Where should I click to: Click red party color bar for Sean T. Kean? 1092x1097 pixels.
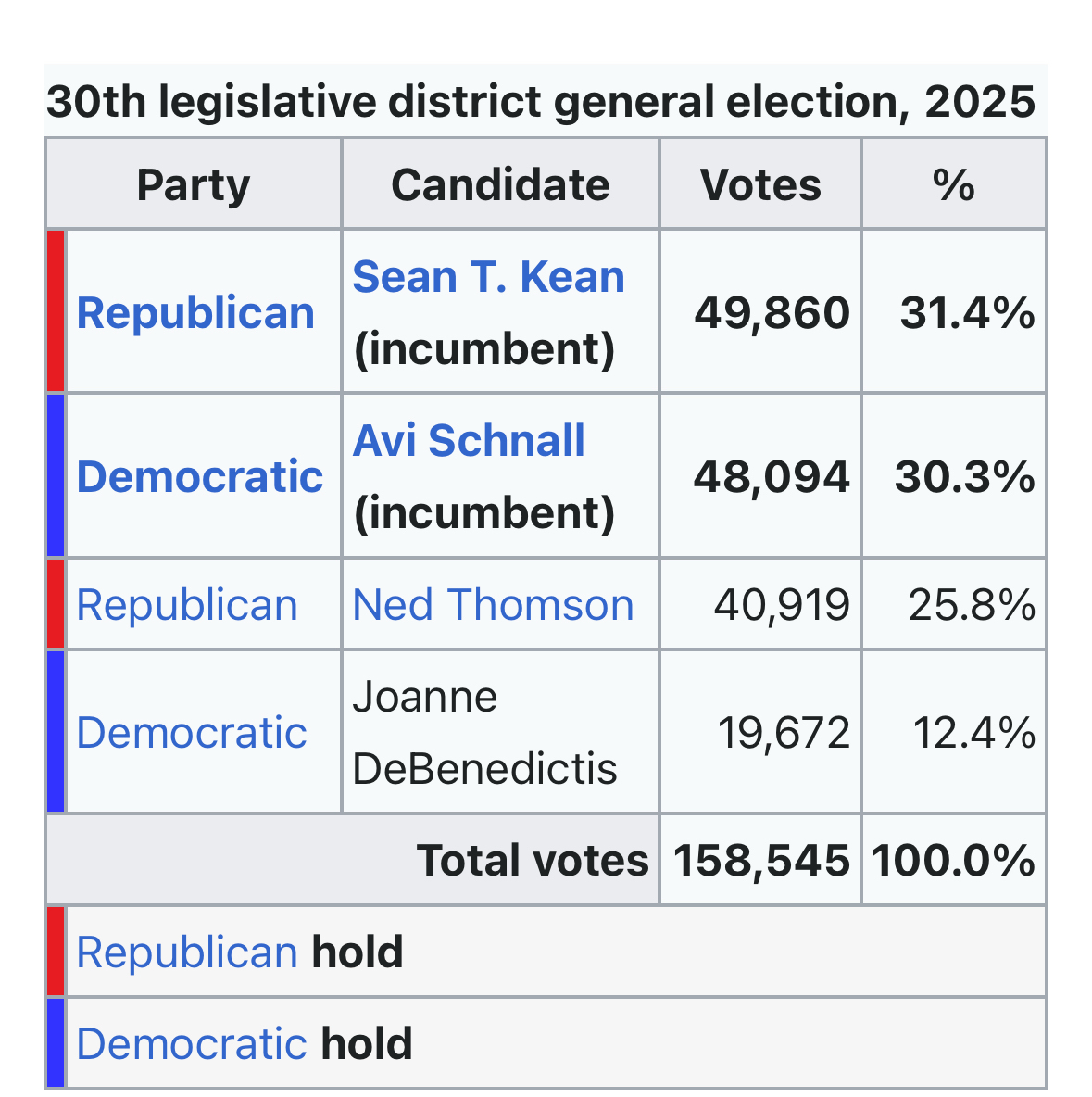tap(56, 311)
